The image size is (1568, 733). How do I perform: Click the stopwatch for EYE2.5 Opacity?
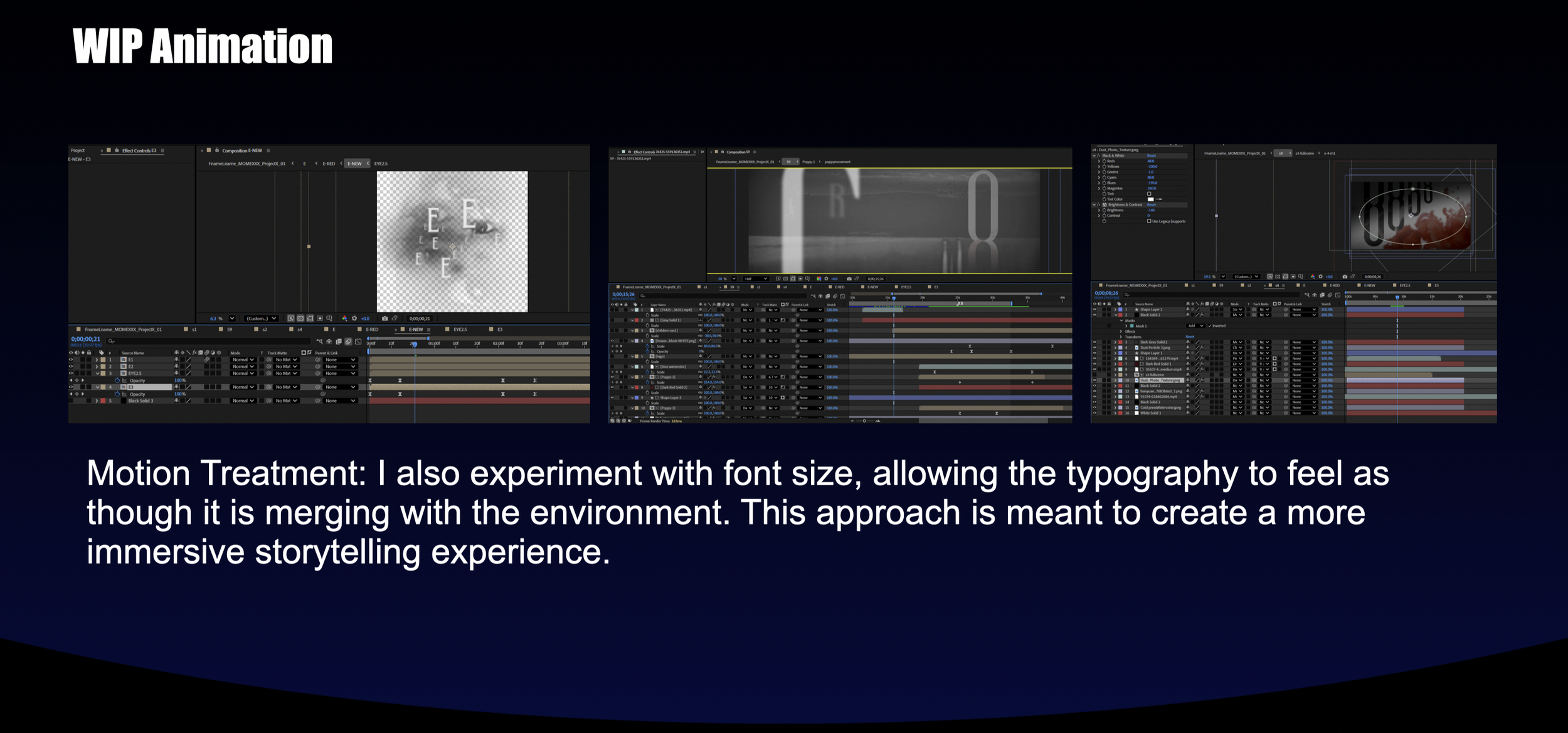[x=117, y=381]
